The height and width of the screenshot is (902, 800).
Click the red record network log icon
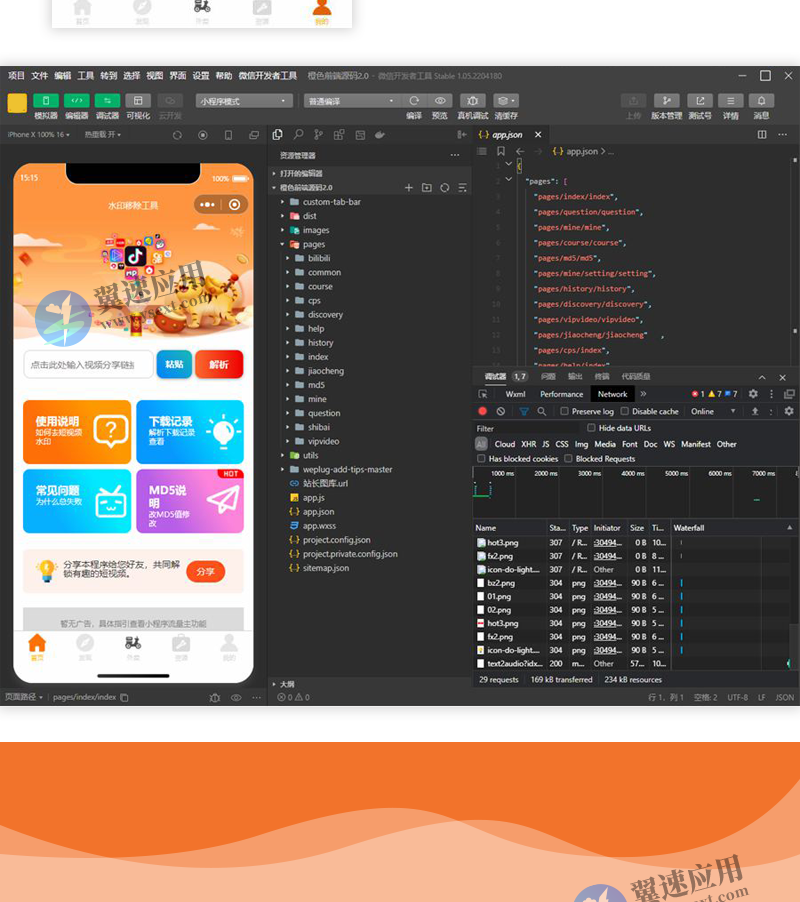[483, 411]
